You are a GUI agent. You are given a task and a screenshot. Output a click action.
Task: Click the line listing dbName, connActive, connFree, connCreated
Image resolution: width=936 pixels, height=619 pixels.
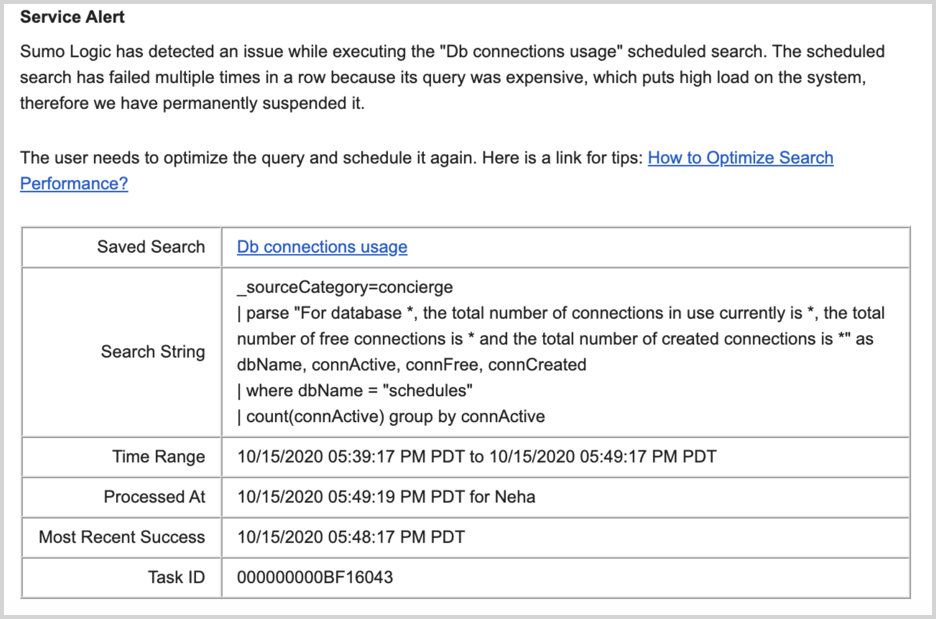(x=411, y=365)
